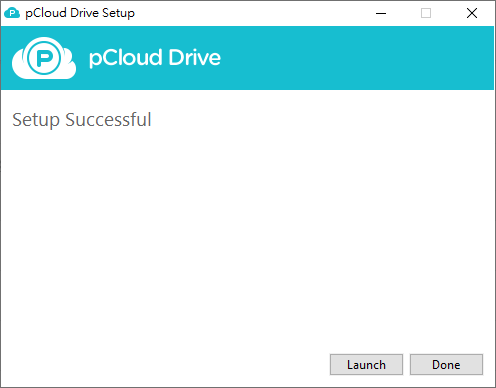496x388 pixels.
Task: Click empty teal banner area right of the title
Action: 357,58
